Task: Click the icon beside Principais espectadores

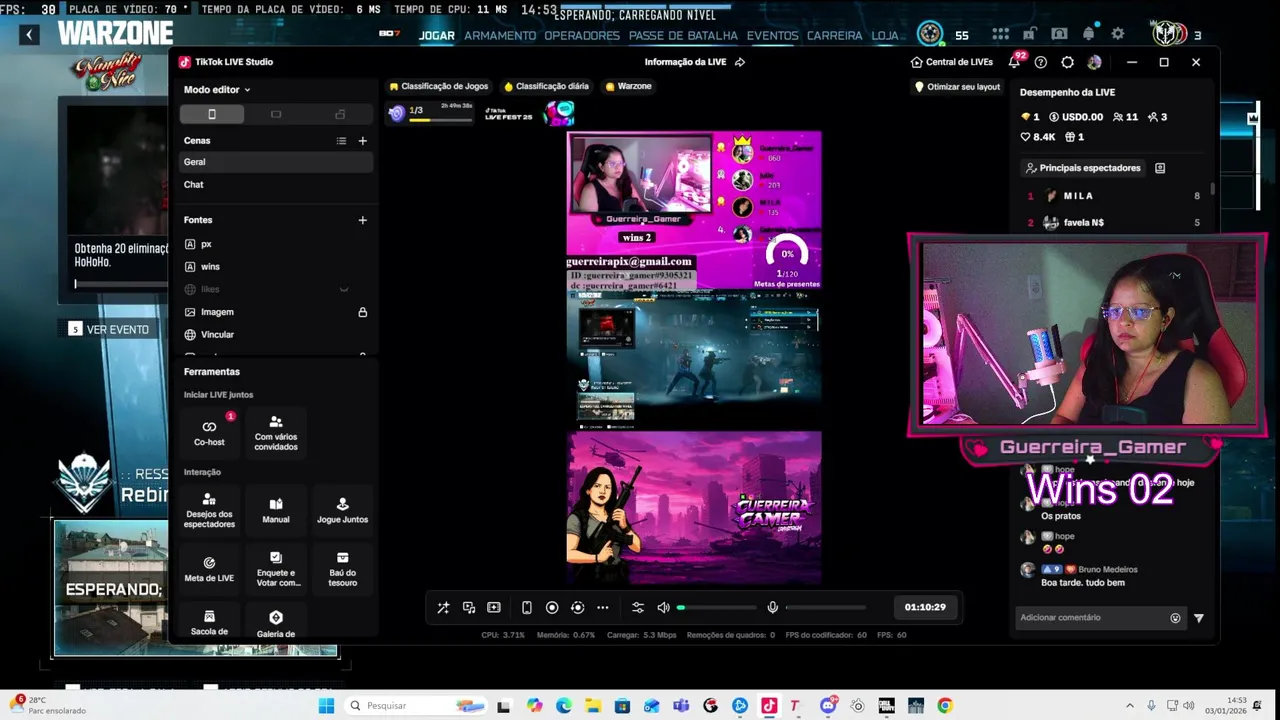Action: point(1160,168)
